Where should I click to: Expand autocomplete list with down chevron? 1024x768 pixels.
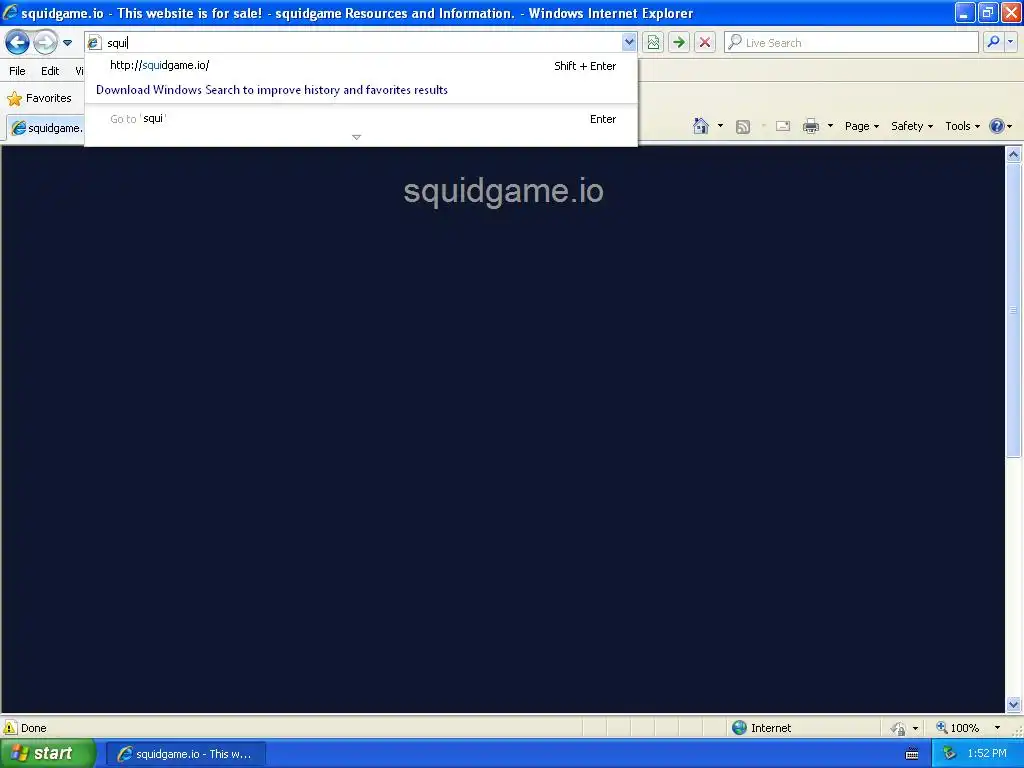coord(357,137)
